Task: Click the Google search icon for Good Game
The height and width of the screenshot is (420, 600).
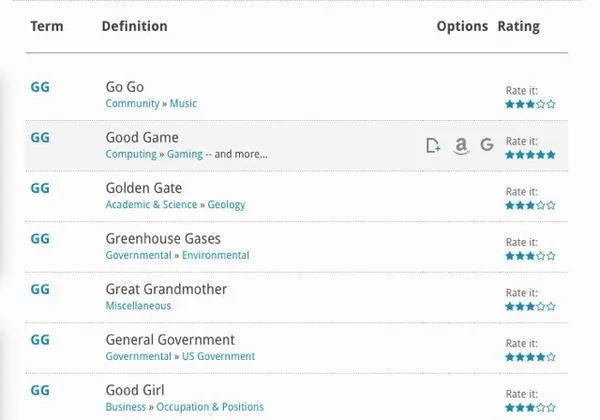Action: point(487,146)
